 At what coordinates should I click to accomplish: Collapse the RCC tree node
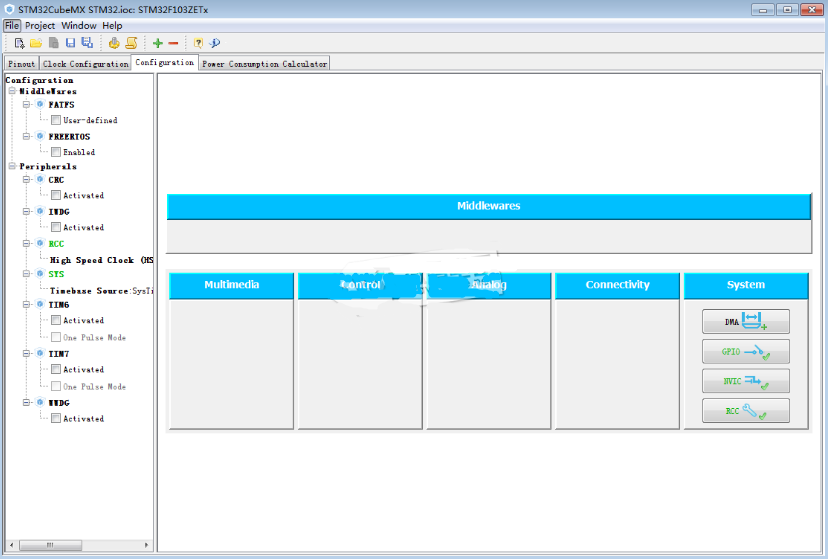[26, 243]
